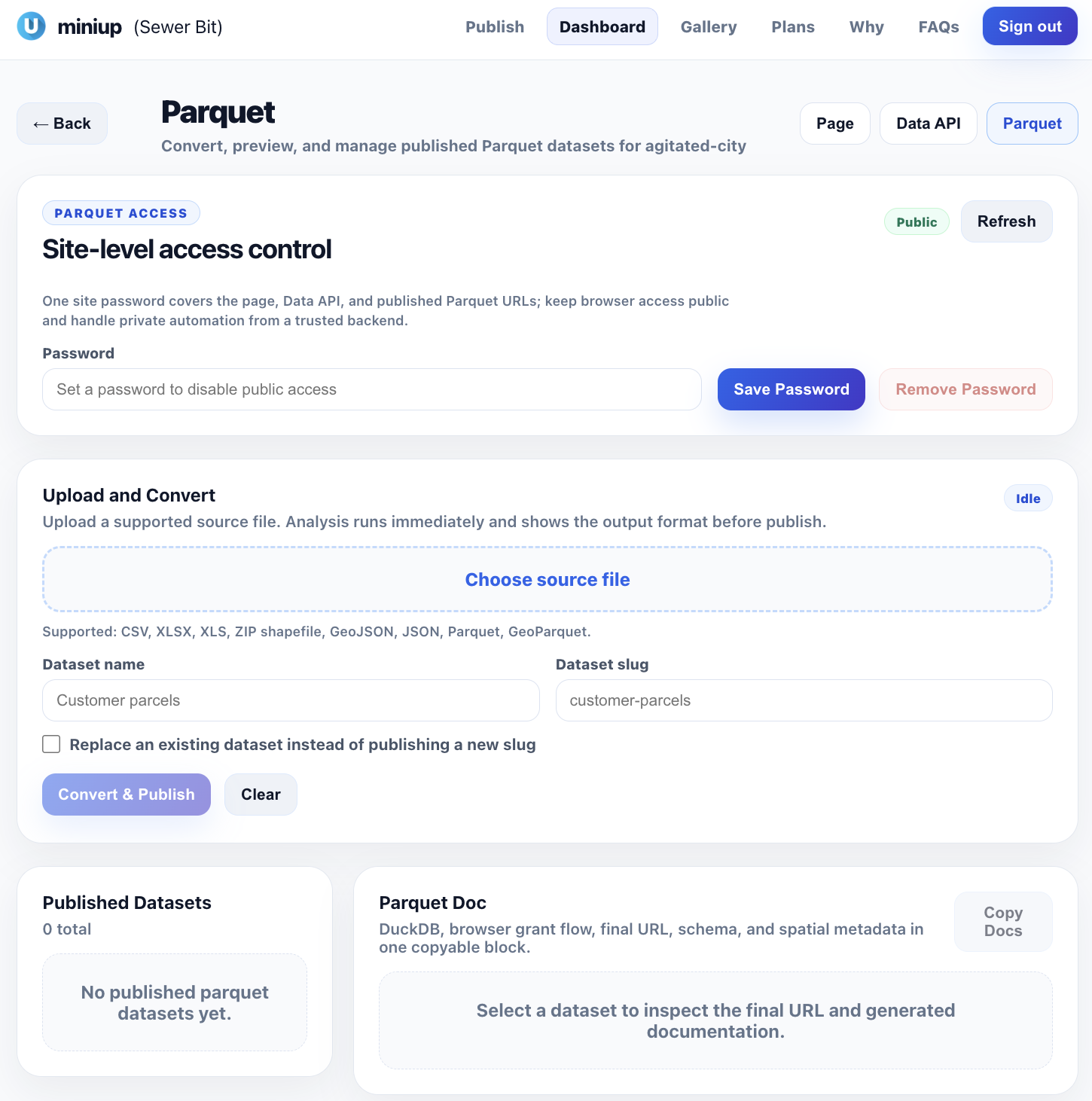Enable the Replace an existing dataset checkbox
The image size is (1092, 1101).
pos(50,744)
